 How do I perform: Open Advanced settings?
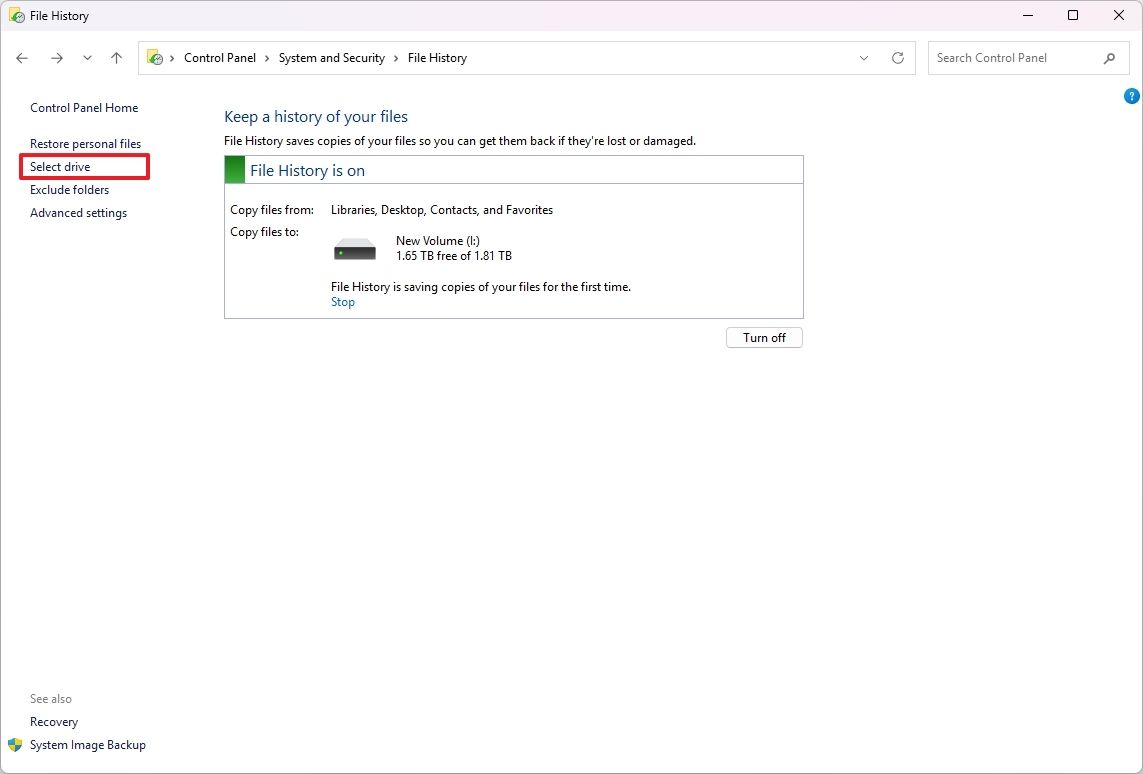pos(78,212)
